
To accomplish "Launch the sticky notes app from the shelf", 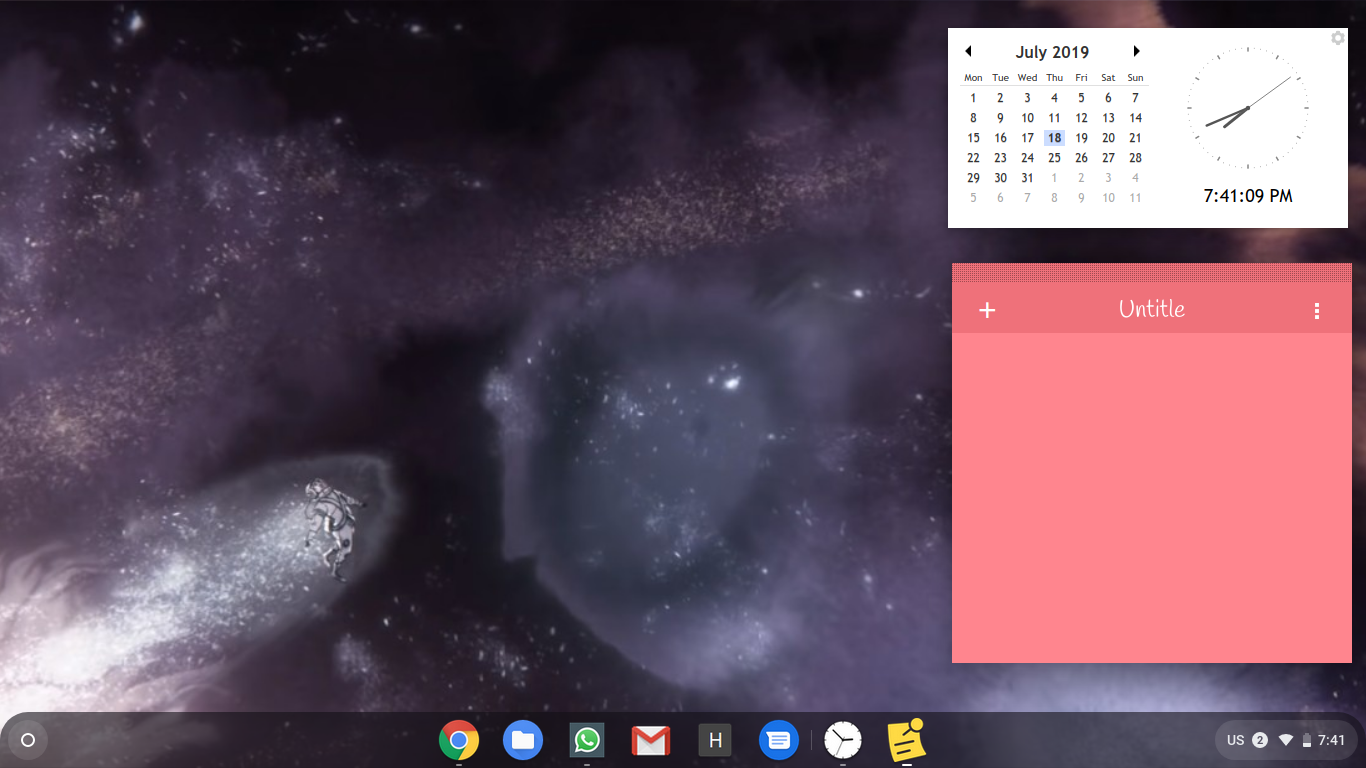I will pyautogui.click(x=905, y=740).
